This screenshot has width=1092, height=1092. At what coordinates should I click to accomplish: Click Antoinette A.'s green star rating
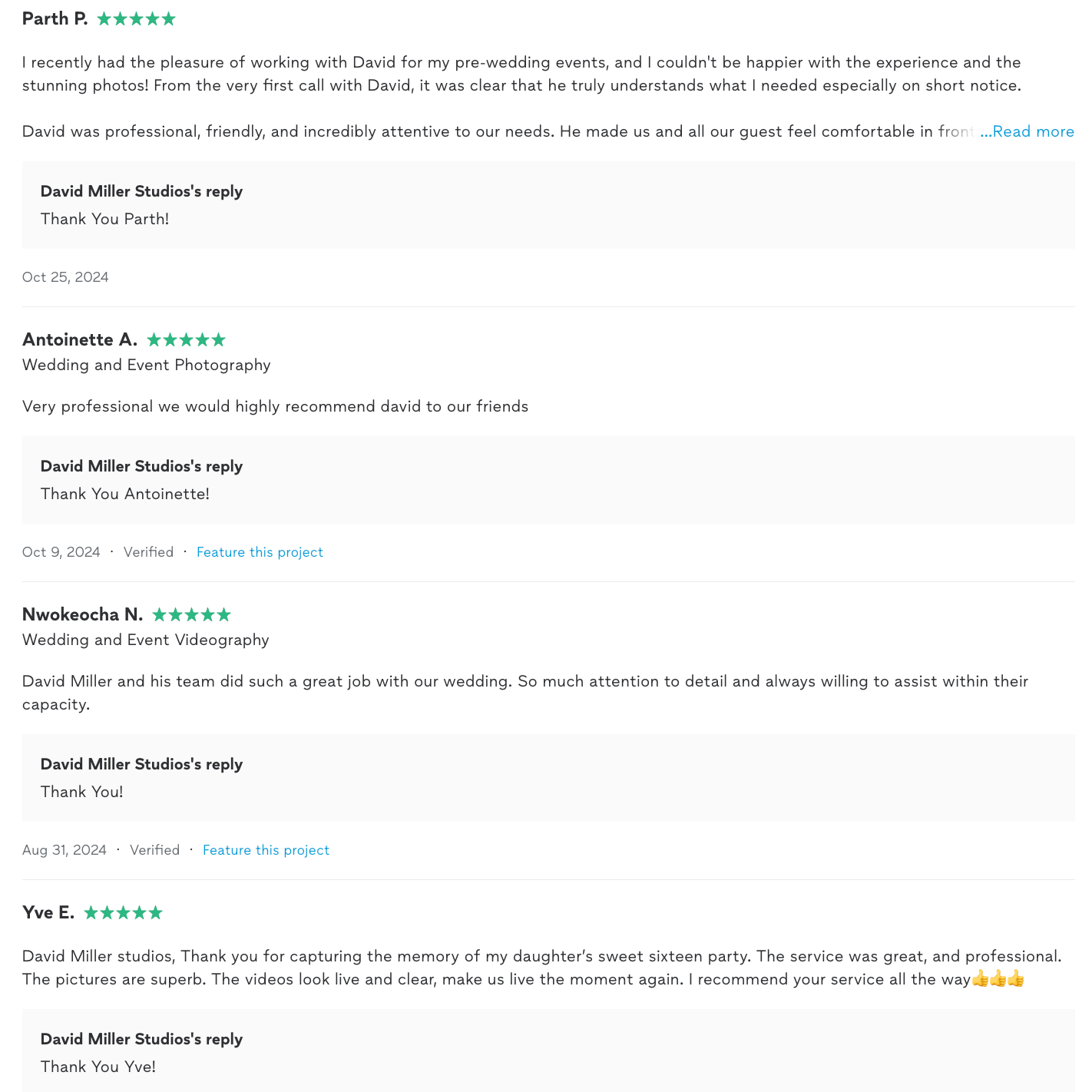click(x=186, y=339)
